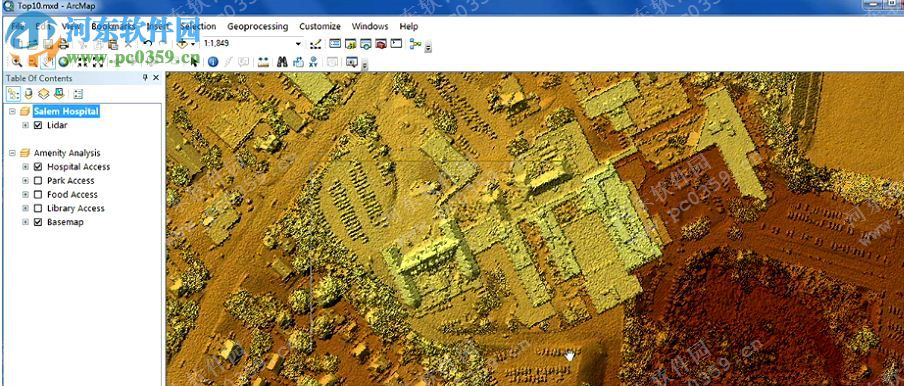The width and height of the screenshot is (904, 386).
Task: Open the Help menu
Action: [x=409, y=26]
